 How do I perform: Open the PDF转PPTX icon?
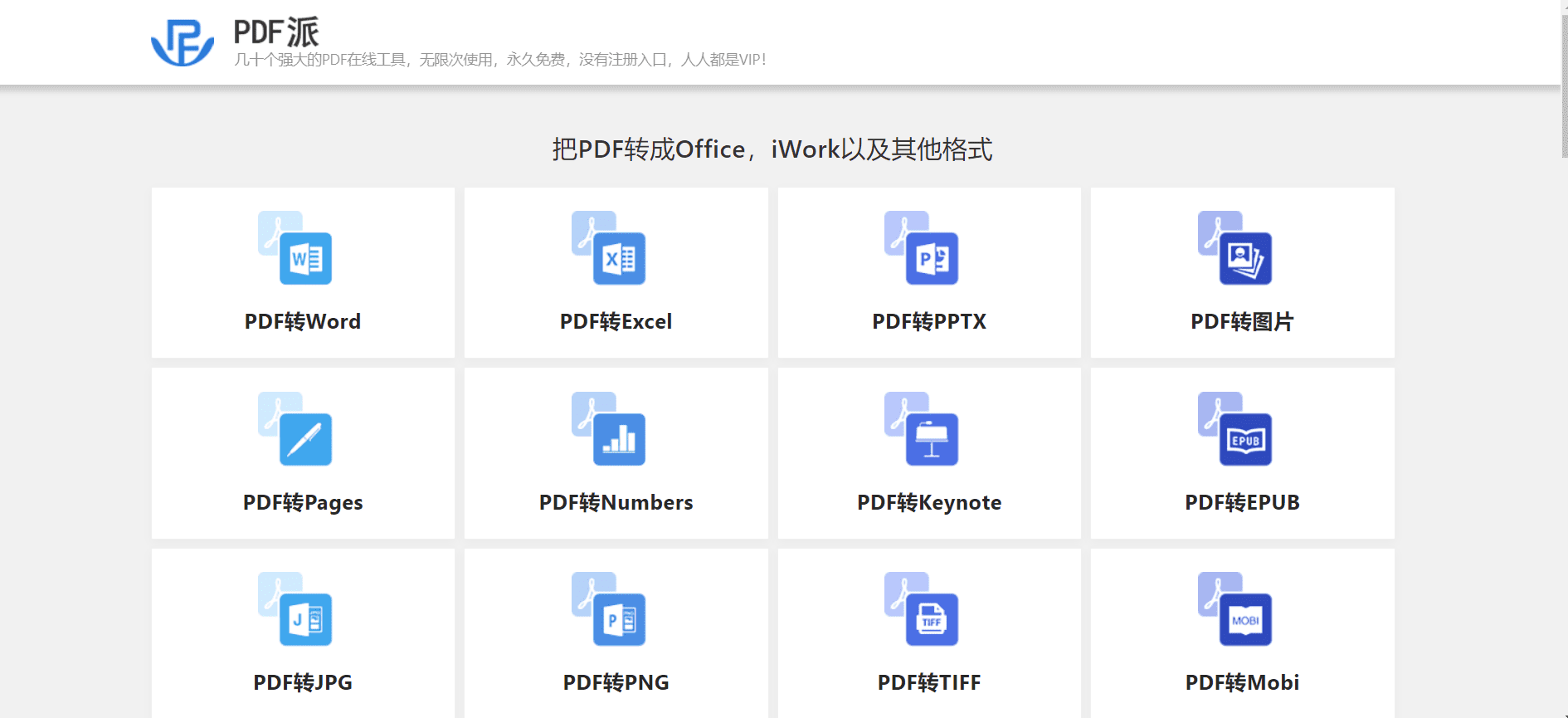click(x=921, y=247)
